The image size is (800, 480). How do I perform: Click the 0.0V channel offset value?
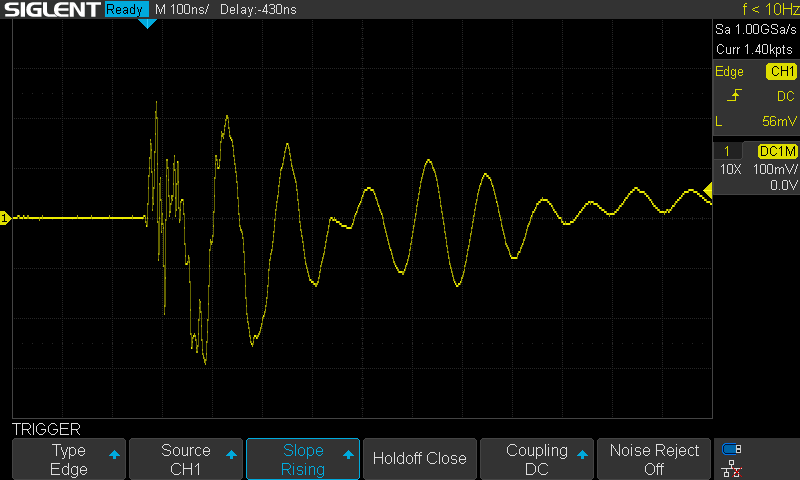[783, 185]
